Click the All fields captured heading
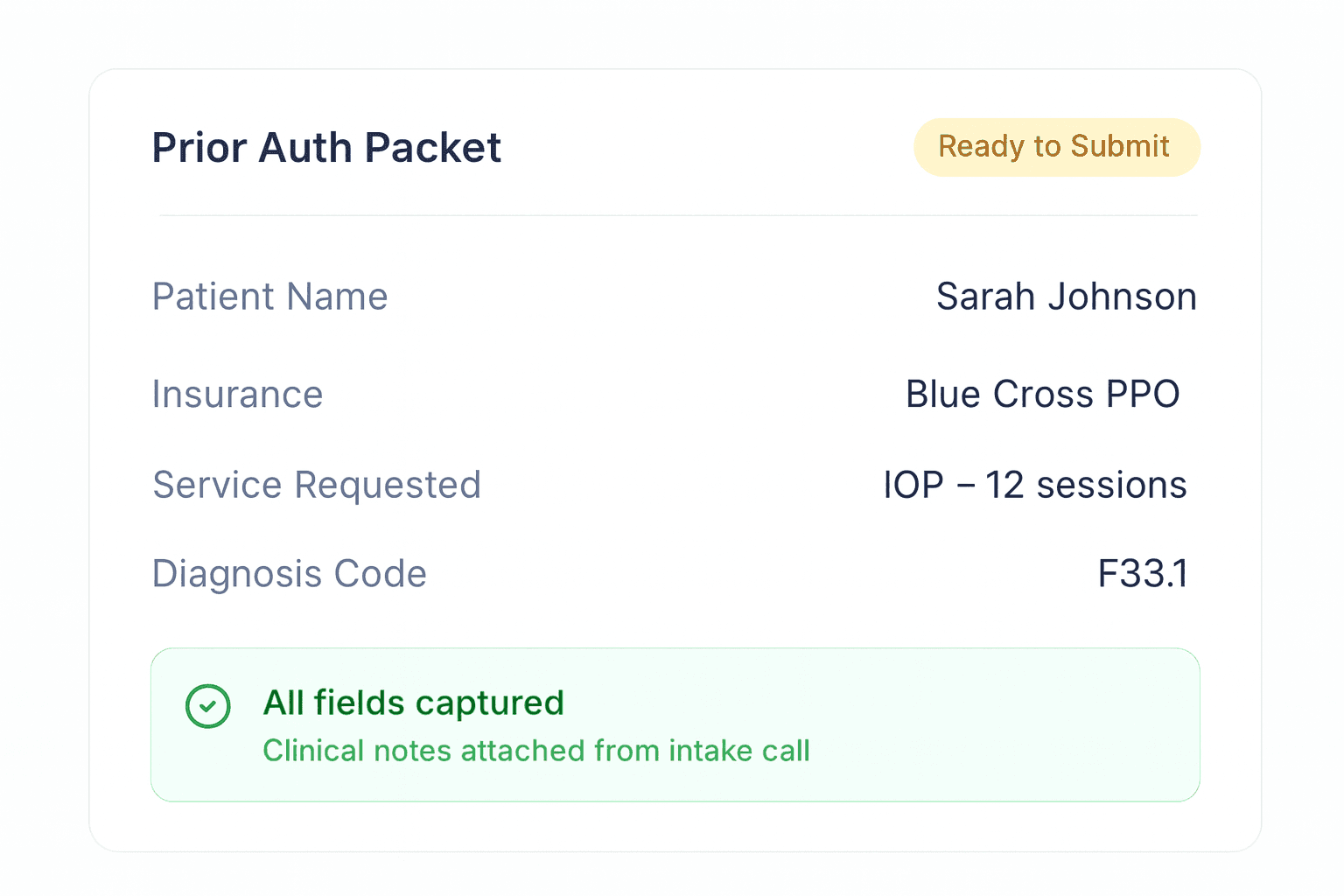The height and width of the screenshot is (896, 1344). (413, 703)
